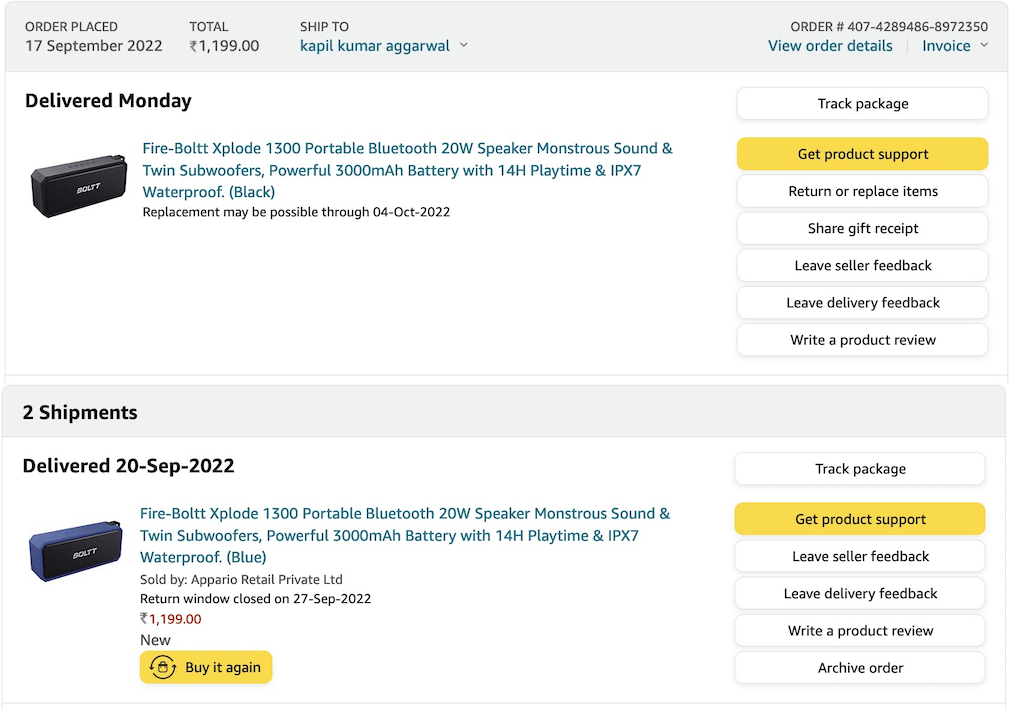Click the Invoice link

pos(946,46)
